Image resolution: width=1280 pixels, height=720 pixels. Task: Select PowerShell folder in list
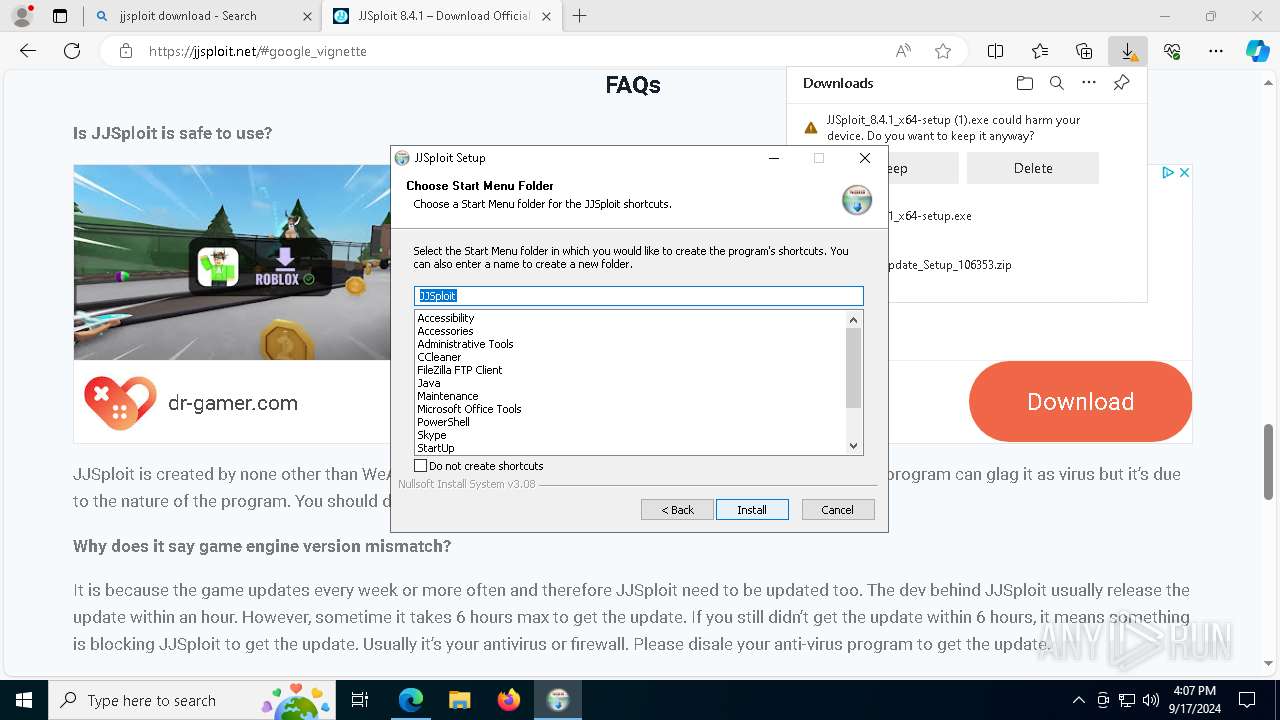point(443,422)
